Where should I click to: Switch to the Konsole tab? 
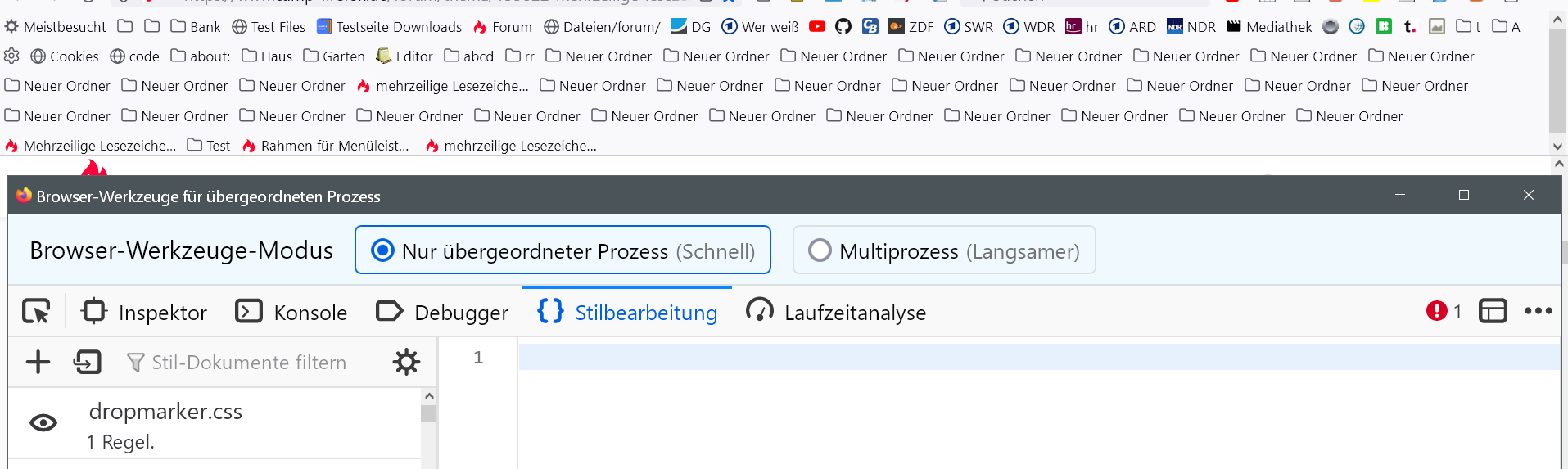[291, 312]
